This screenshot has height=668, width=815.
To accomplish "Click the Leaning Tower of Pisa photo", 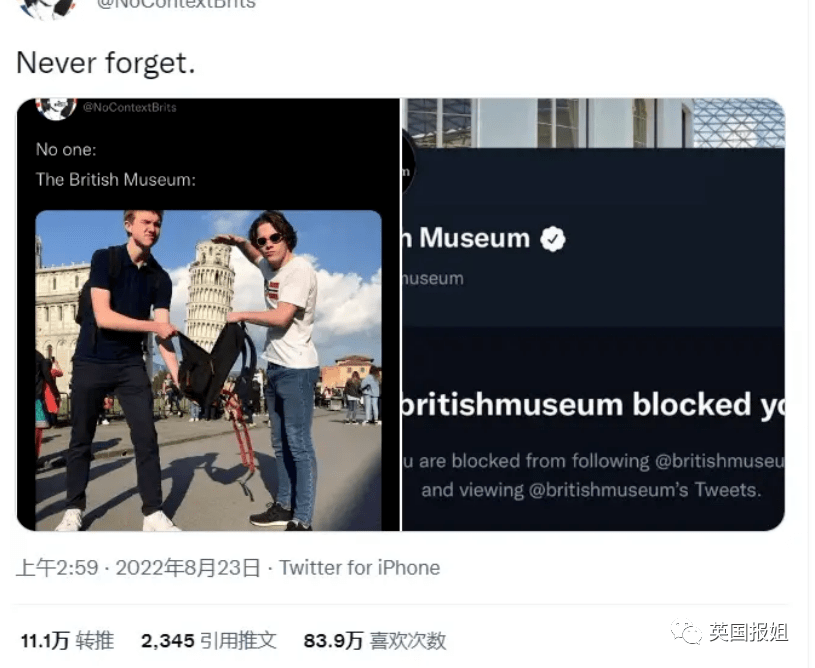I will (x=208, y=370).
